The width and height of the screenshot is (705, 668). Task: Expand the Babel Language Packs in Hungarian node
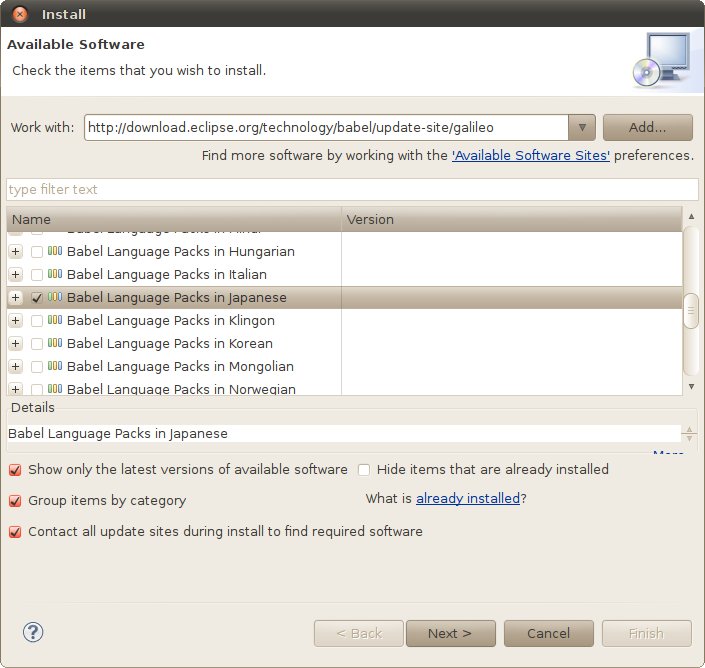[15, 251]
